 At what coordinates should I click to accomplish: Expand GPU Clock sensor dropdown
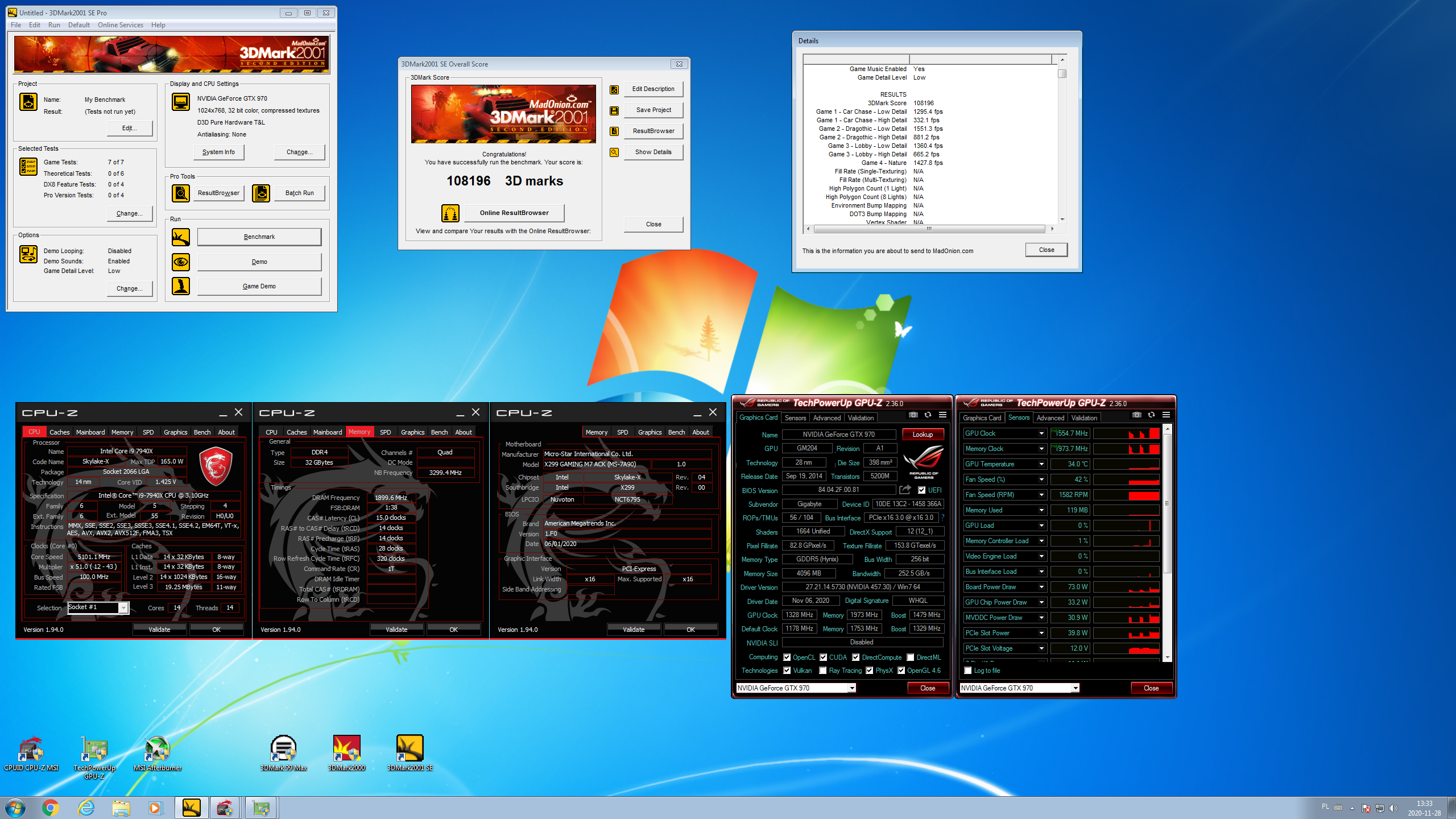coord(1041,433)
